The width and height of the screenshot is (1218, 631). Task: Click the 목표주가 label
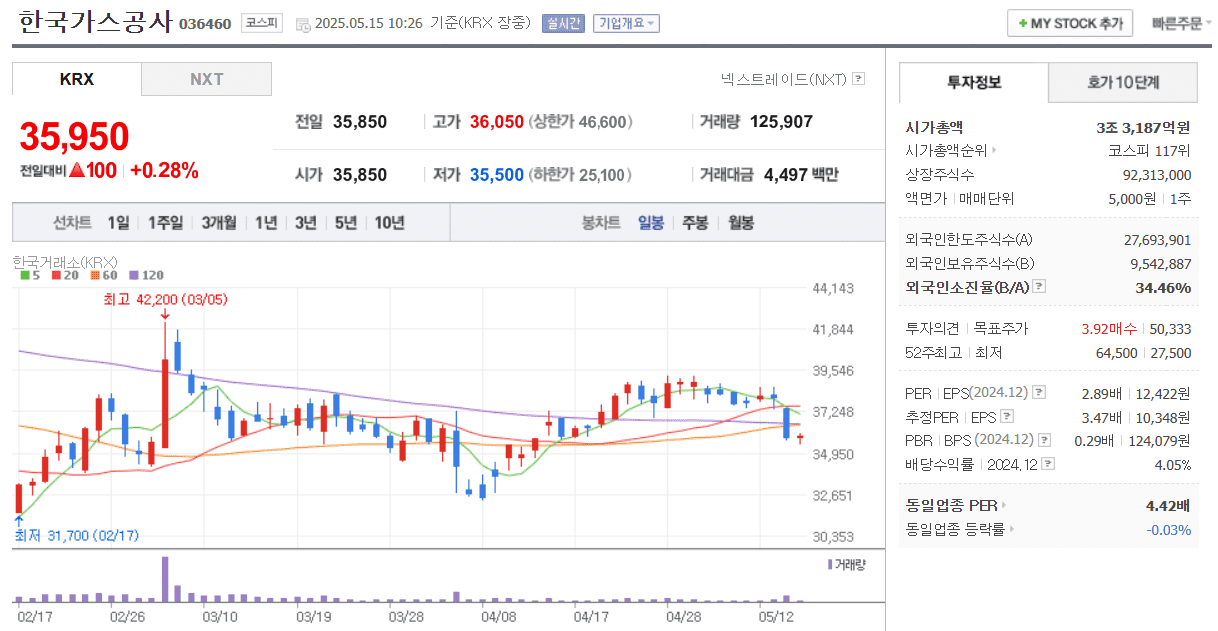tap(1001, 328)
